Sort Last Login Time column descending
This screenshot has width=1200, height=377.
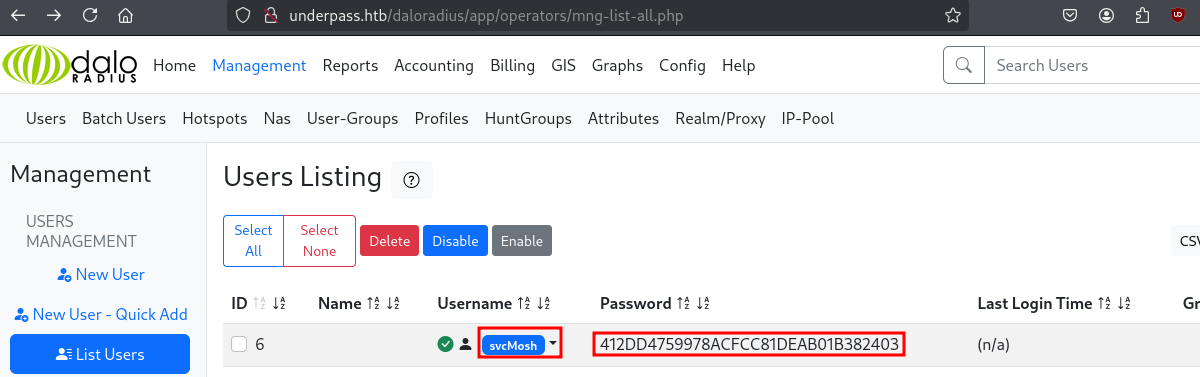(1124, 304)
